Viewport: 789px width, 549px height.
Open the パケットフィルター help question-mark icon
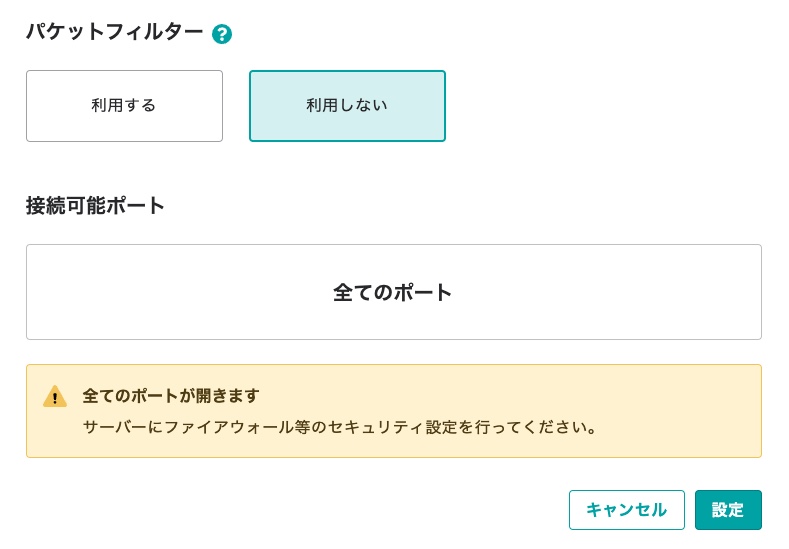[x=222, y=34]
